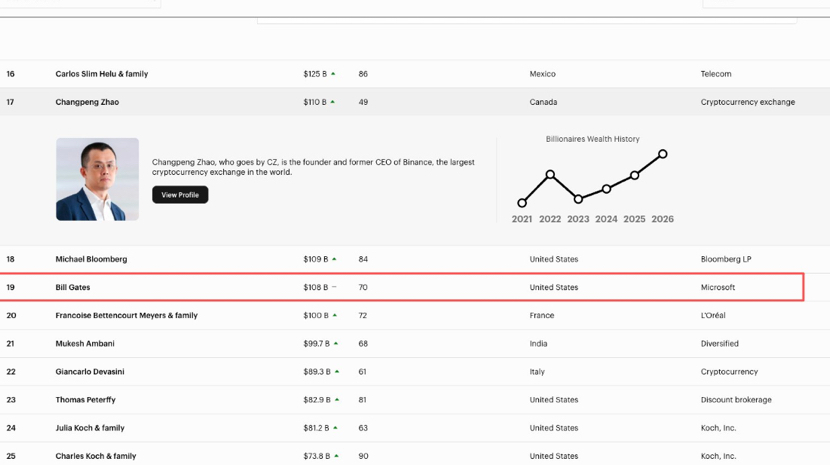Select the 2021 point on wealth chart
Viewport: 830px width, 465px height.
tap(522, 203)
